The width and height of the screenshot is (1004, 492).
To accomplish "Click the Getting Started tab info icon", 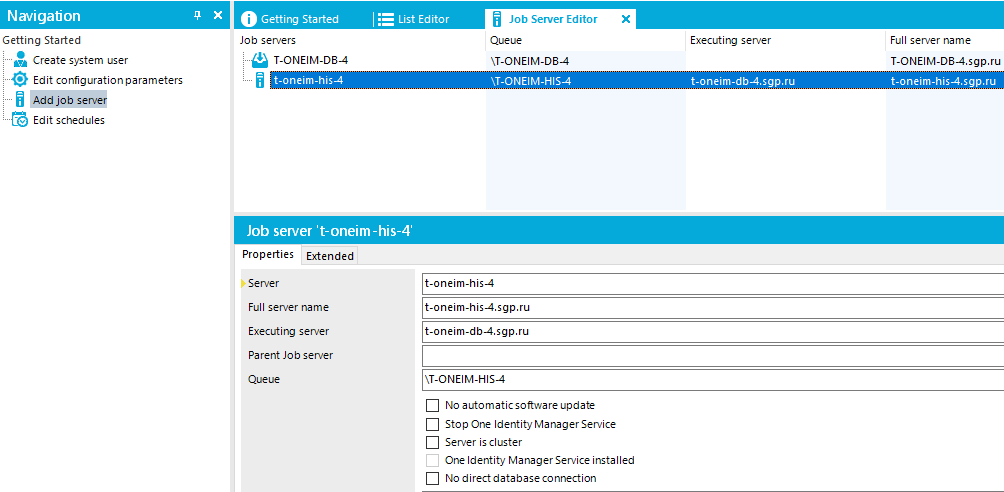I will point(248,19).
